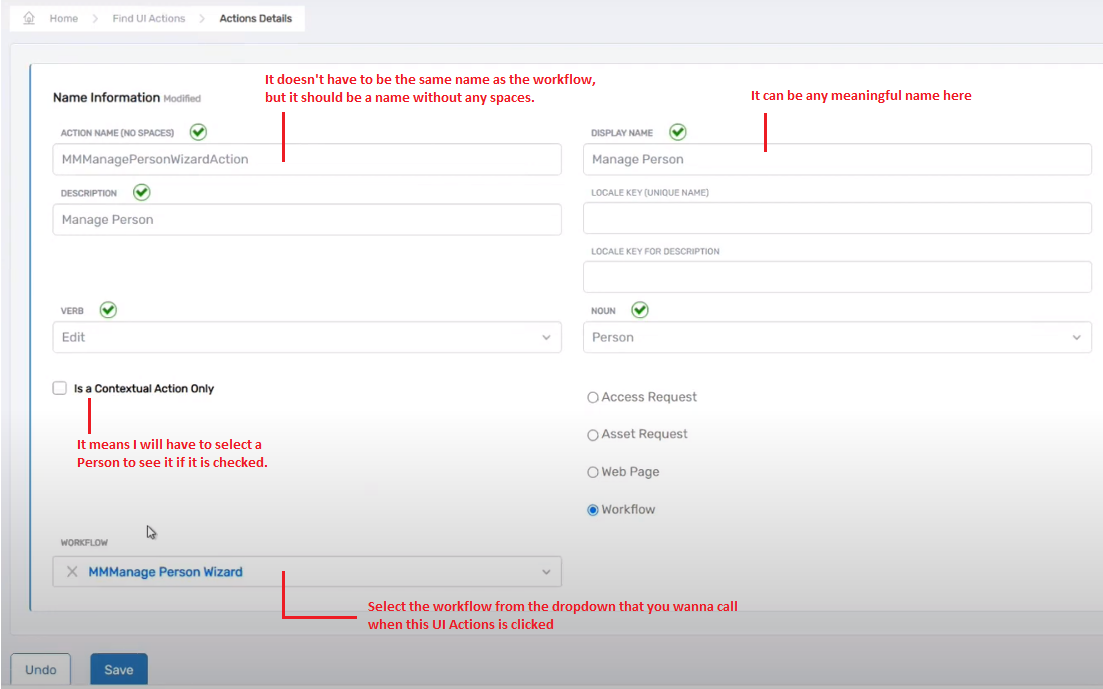Toggle Is a Contextual Action Only checkbox
The width and height of the screenshot is (1103, 689).
tap(60, 388)
